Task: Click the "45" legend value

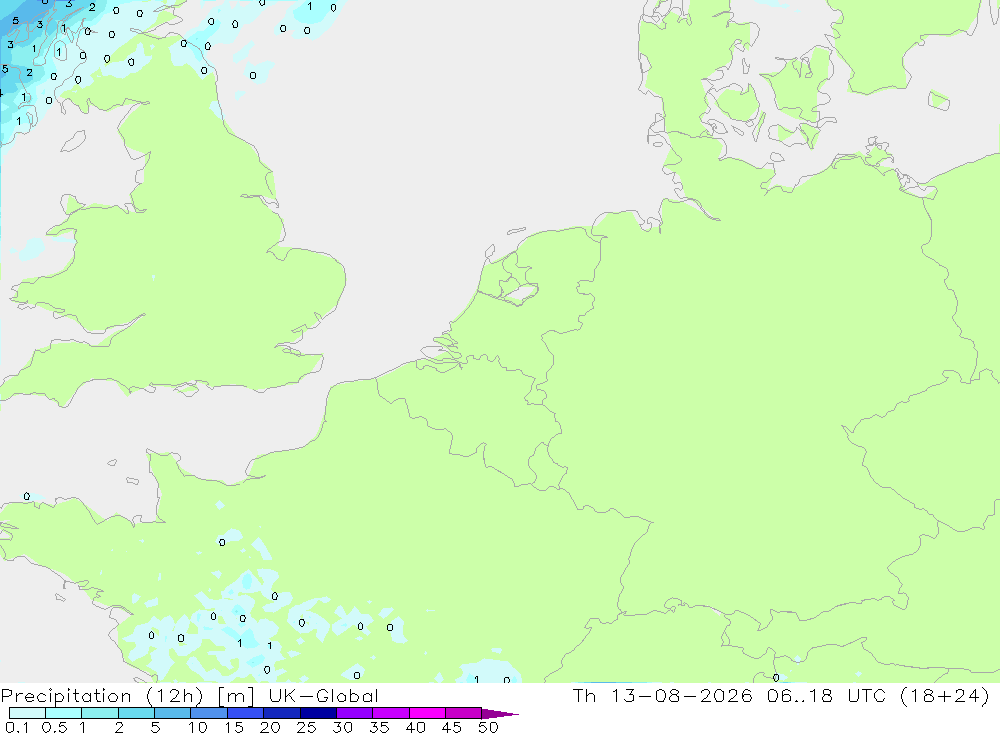Action: (452, 727)
